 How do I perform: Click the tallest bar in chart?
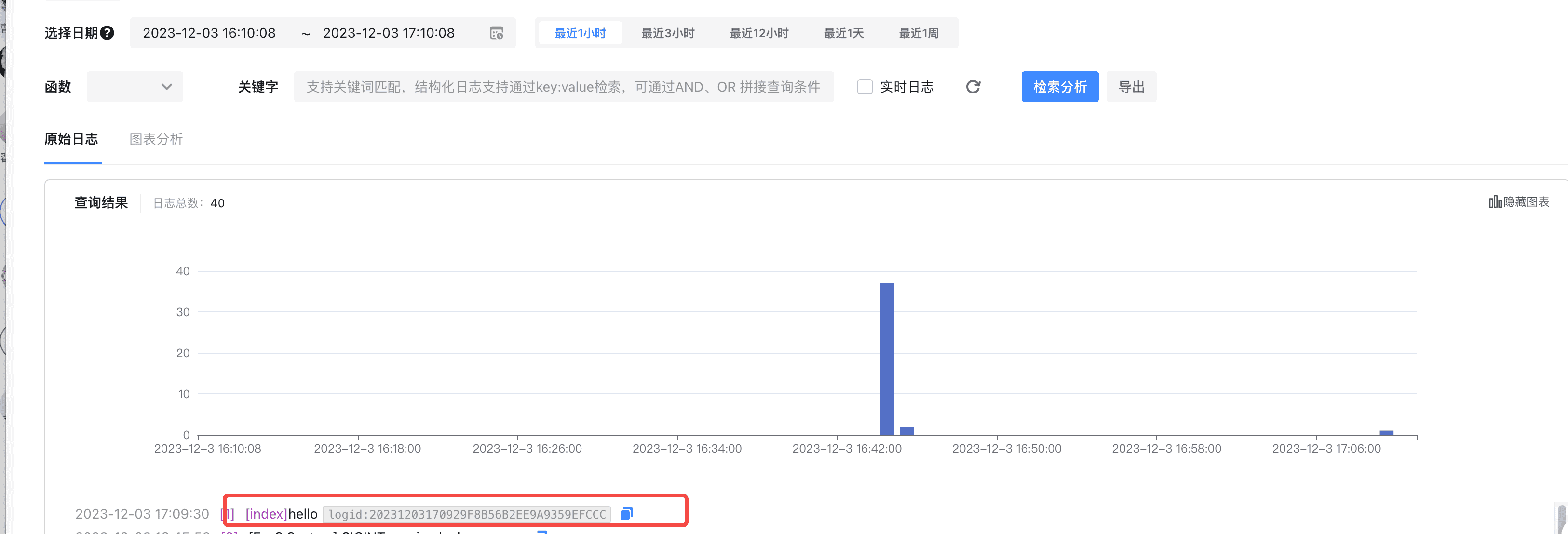[x=887, y=359]
